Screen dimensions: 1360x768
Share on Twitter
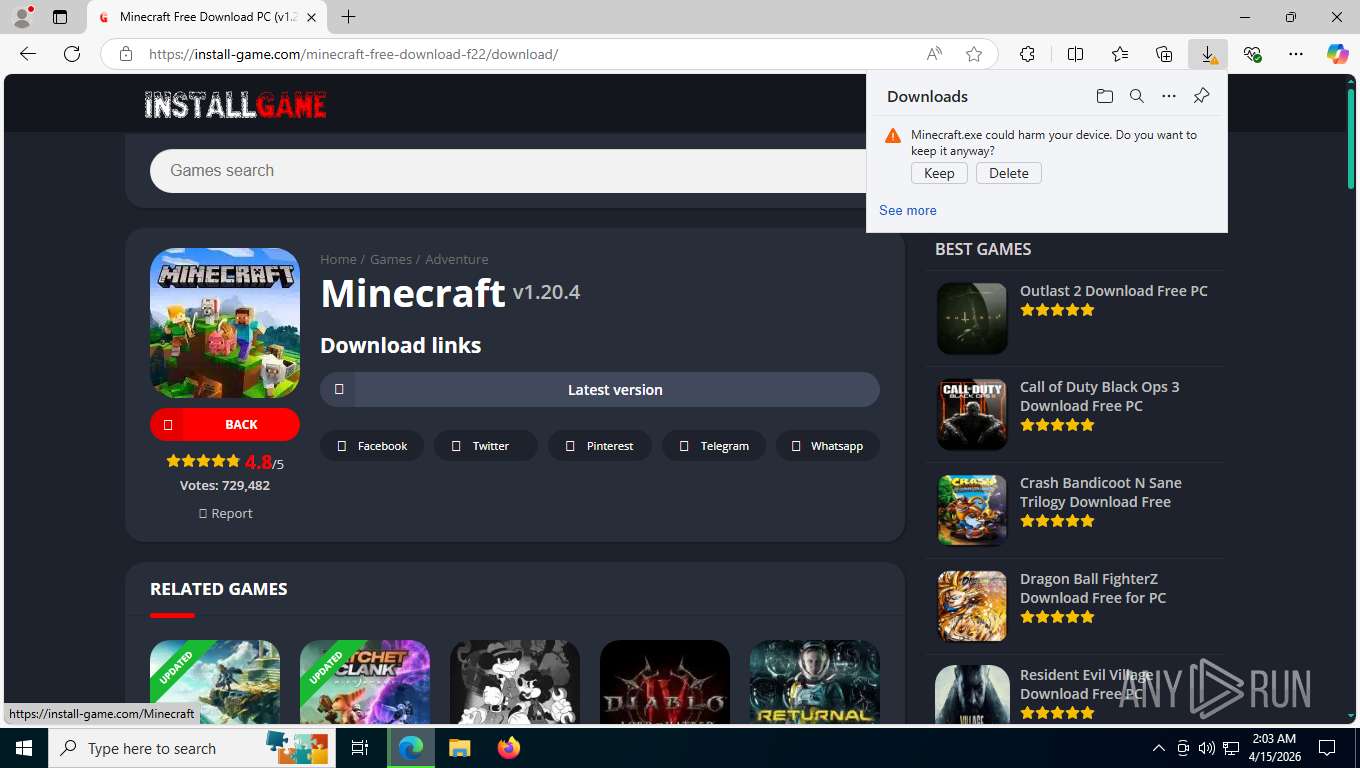point(486,446)
